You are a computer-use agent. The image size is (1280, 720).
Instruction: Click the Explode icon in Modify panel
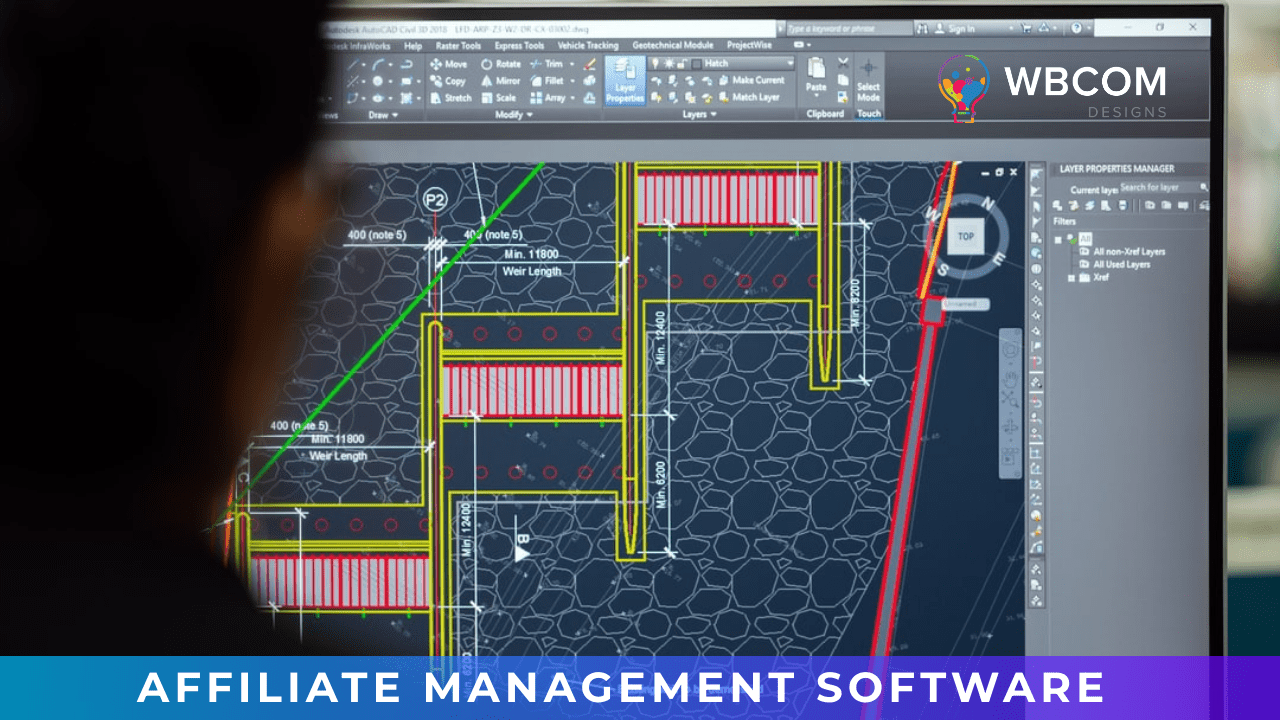(589, 81)
